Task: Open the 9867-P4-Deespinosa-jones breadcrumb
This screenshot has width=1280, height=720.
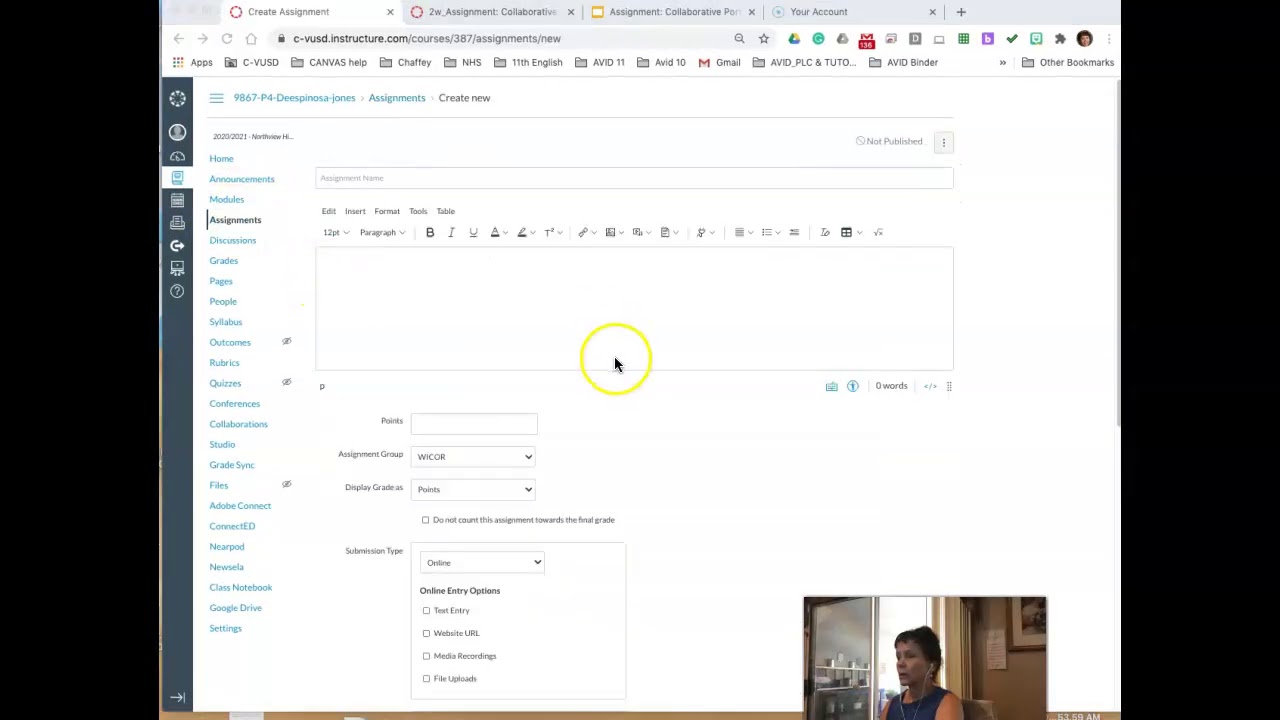Action: (294, 98)
